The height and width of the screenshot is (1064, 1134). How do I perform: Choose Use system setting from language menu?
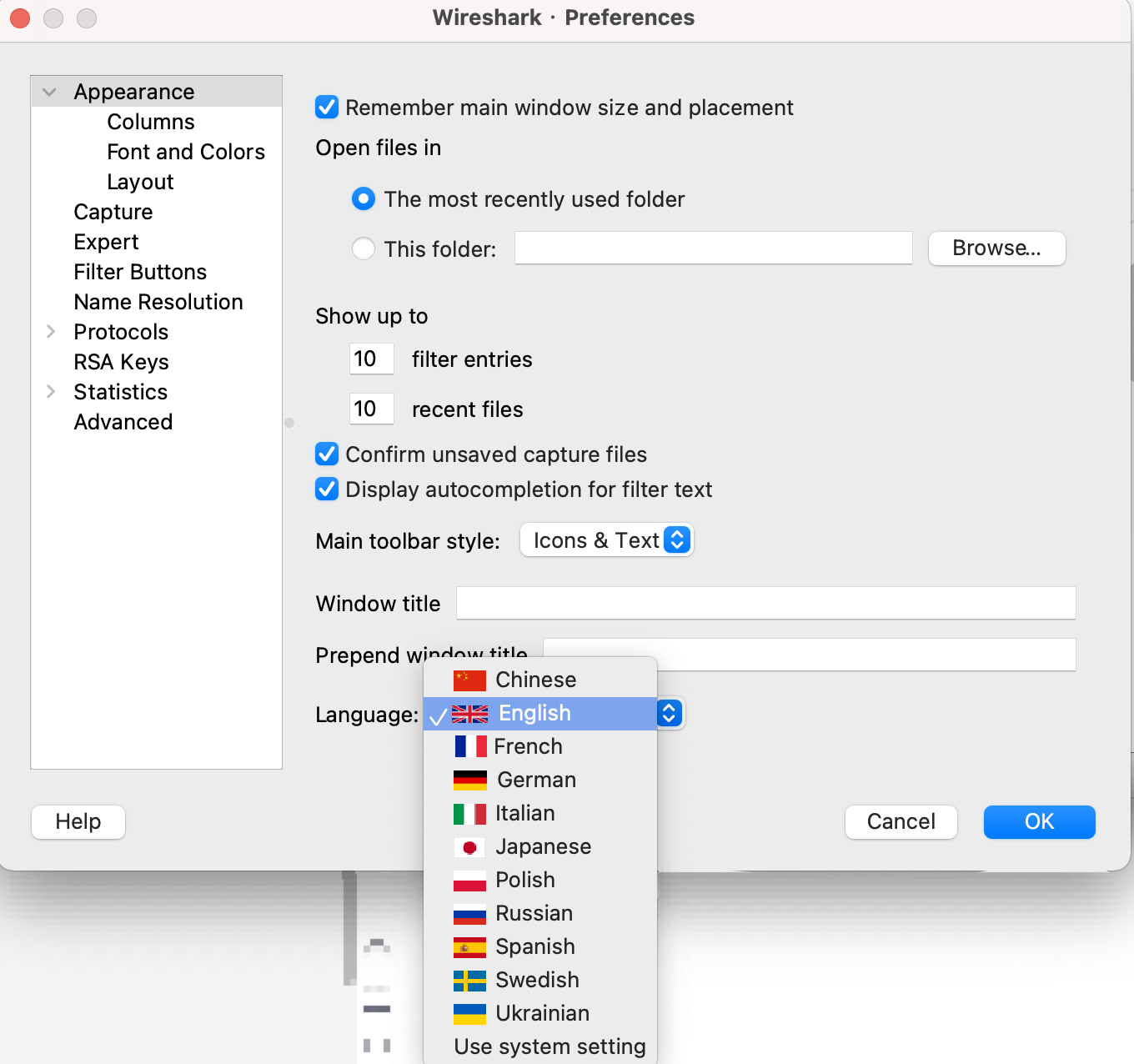pyautogui.click(x=549, y=1046)
